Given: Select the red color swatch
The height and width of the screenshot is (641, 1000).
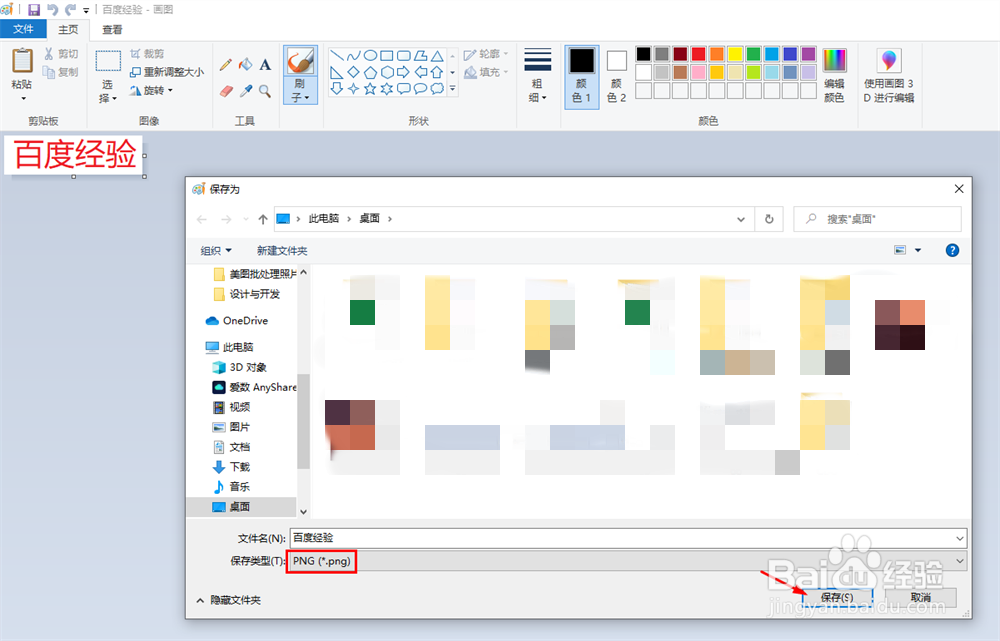Looking at the screenshot, I should tap(698, 54).
